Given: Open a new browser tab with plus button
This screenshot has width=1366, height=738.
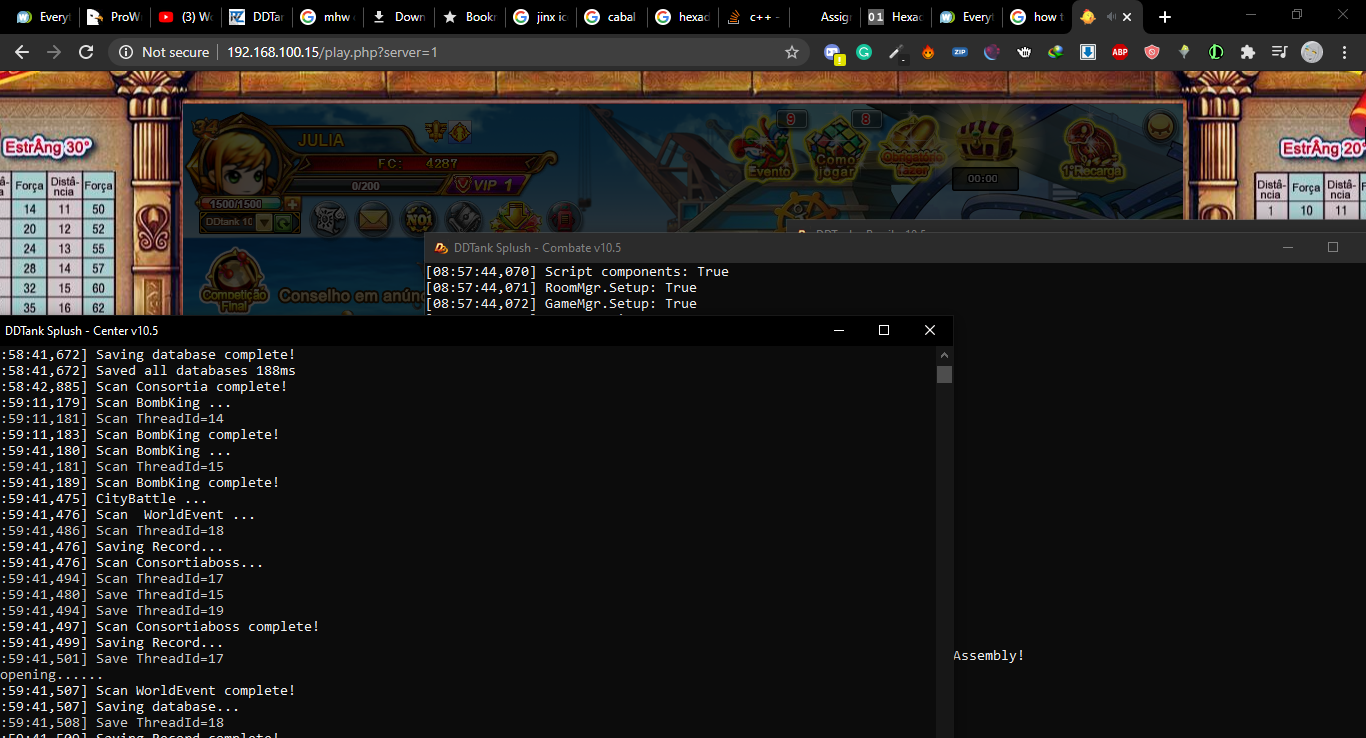Looking at the screenshot, I should 1165,17.
